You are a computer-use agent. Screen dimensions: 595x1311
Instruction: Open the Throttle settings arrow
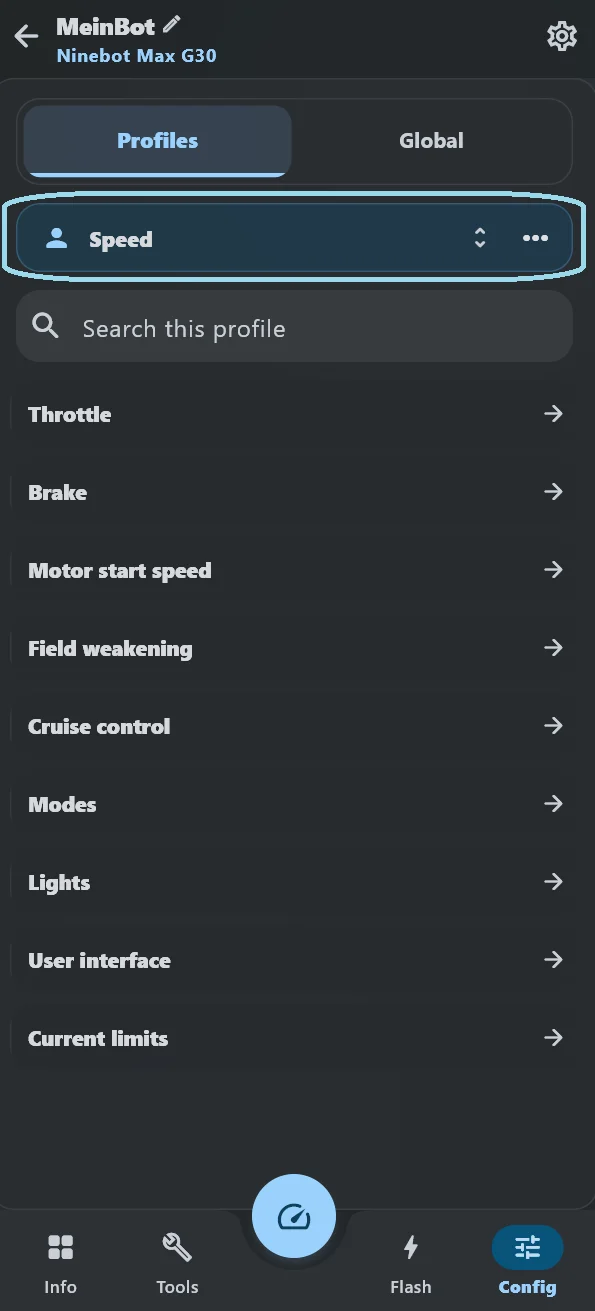click(x=553, y=414)
